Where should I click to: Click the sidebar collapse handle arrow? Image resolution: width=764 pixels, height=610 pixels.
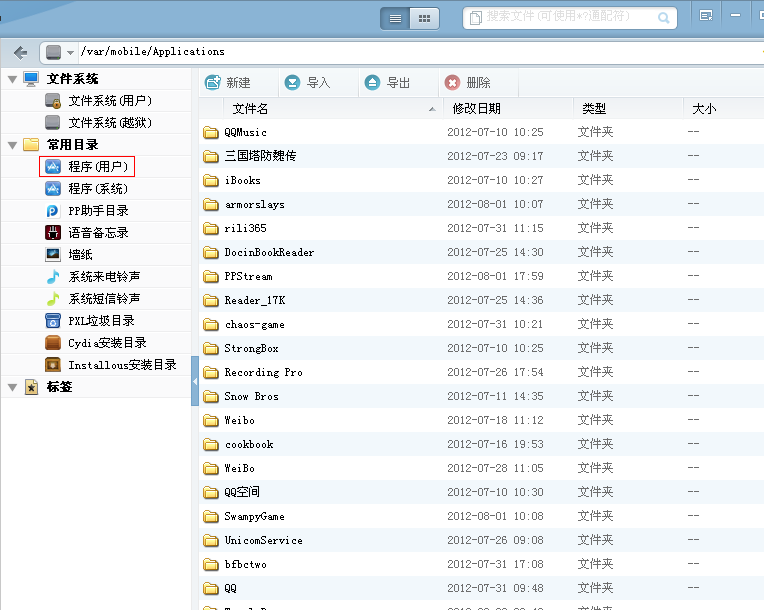point(195,370)
